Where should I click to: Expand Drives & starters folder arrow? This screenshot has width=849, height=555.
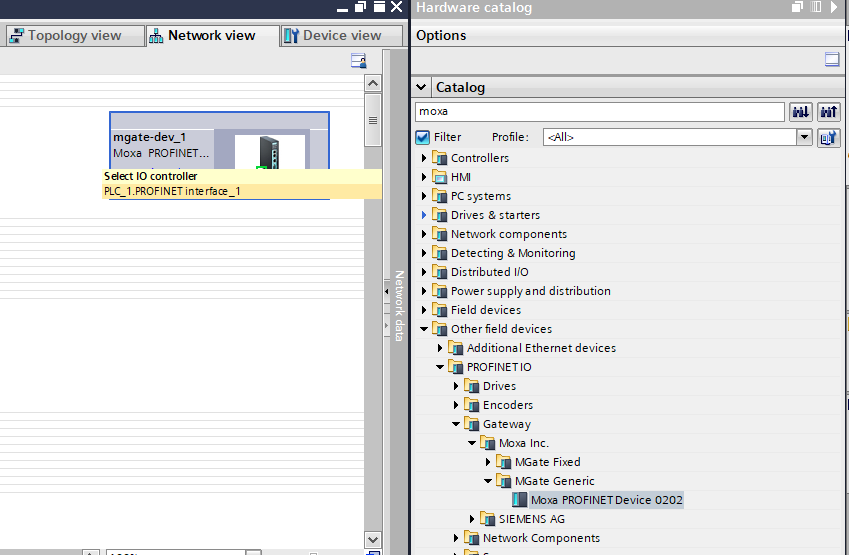[x=424, y=215]
